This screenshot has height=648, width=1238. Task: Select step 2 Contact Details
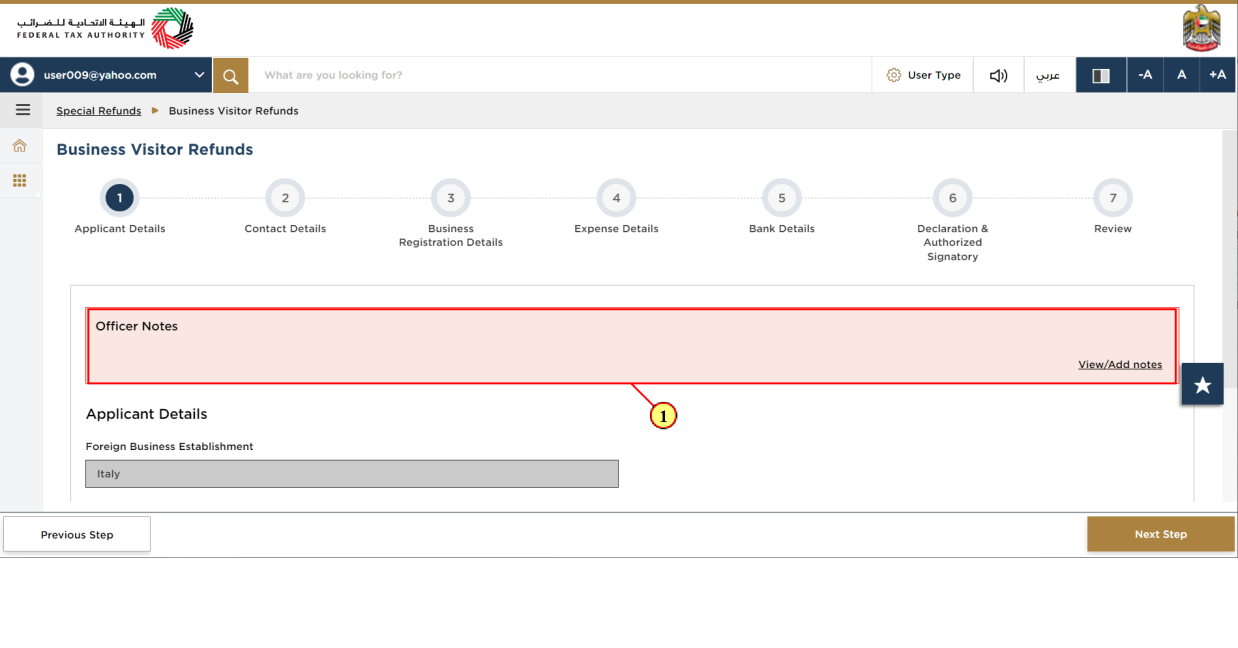pos(285,198)
